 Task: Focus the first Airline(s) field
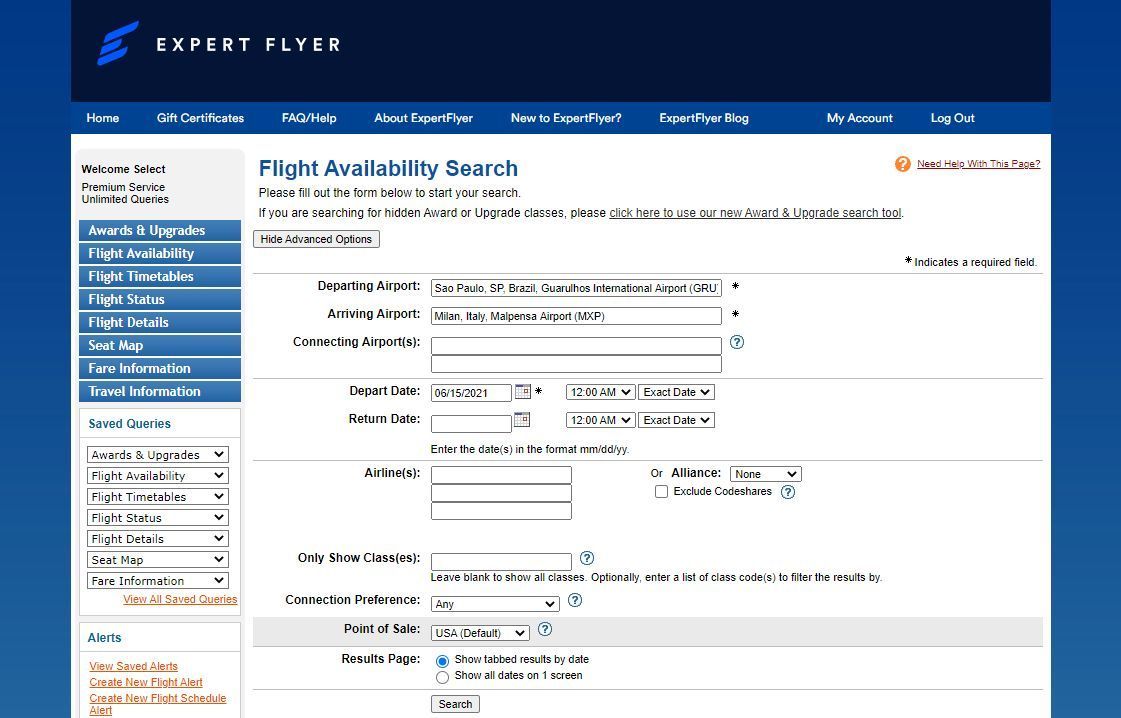501,475
